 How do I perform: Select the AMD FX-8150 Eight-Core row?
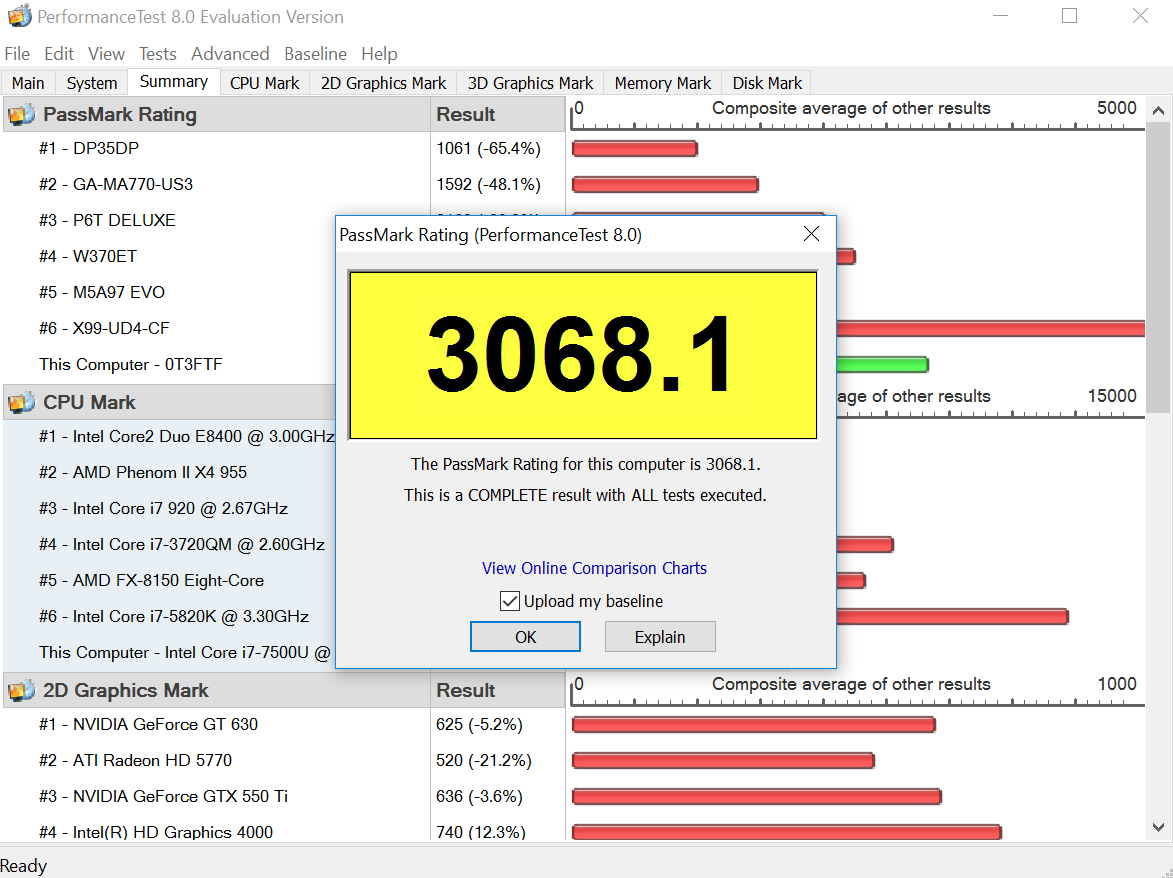pyautogui.click(x=151, y=580)
